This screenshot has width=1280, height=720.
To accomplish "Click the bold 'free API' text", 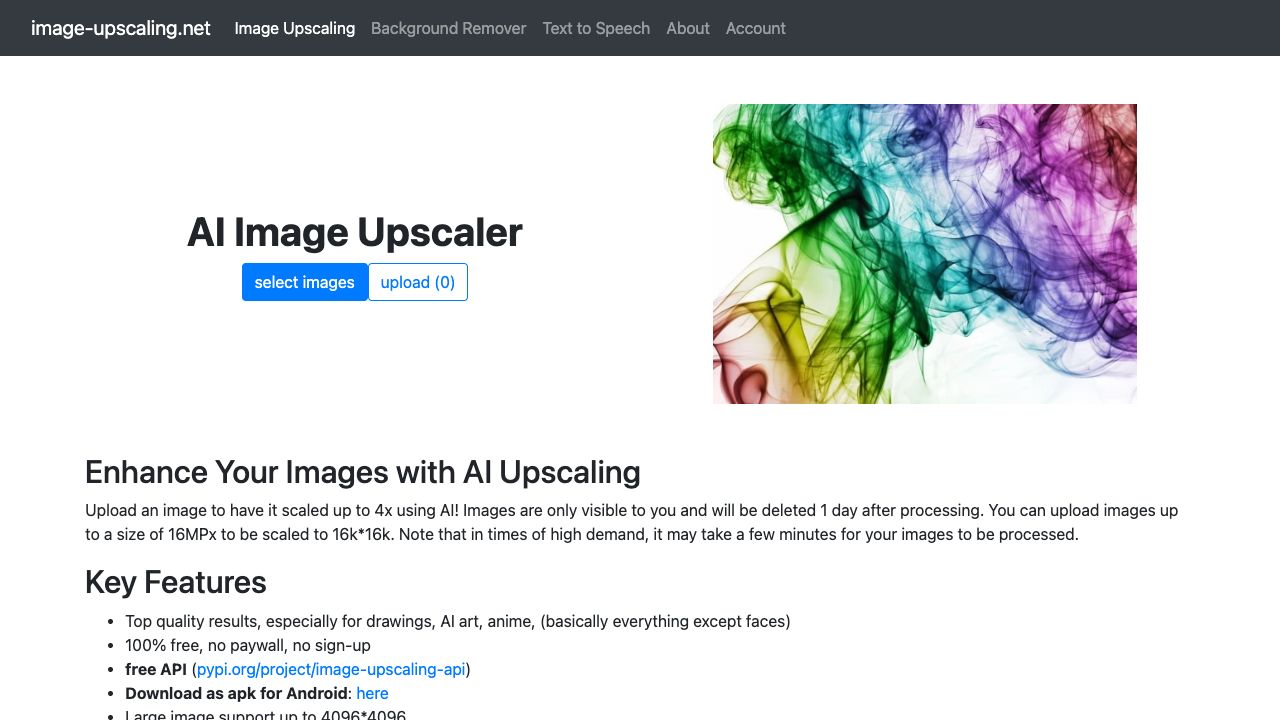I will [x=156, y=669].
